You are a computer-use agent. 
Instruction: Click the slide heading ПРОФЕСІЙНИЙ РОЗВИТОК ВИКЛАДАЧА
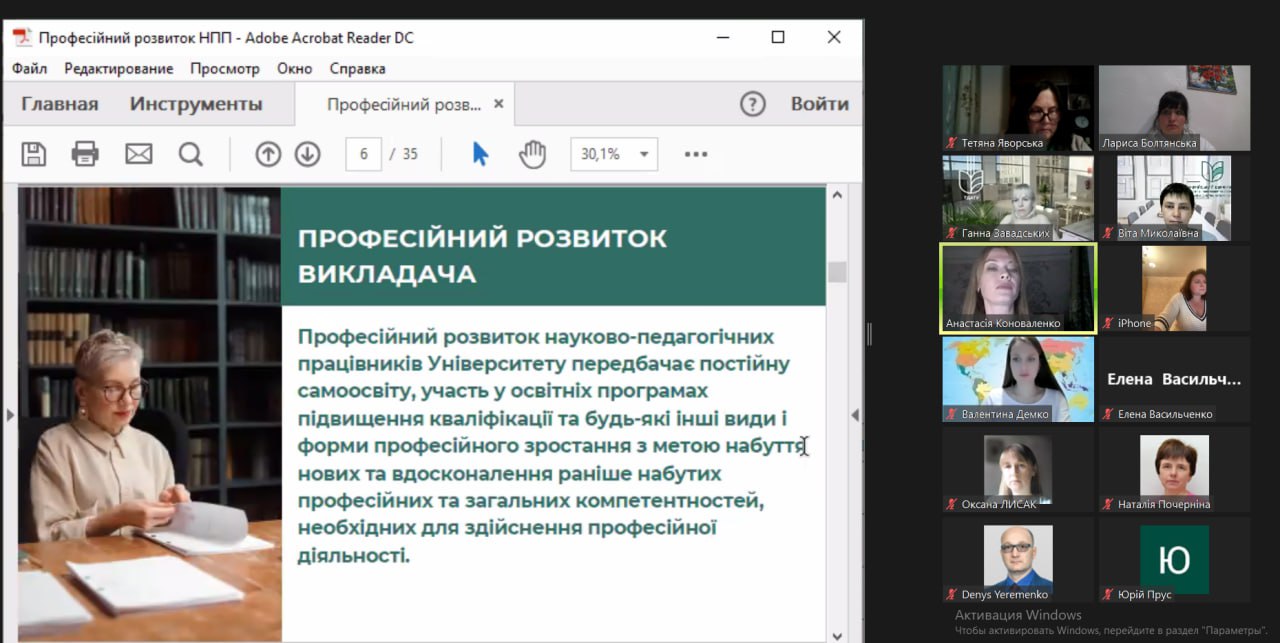tap(482, 256)
